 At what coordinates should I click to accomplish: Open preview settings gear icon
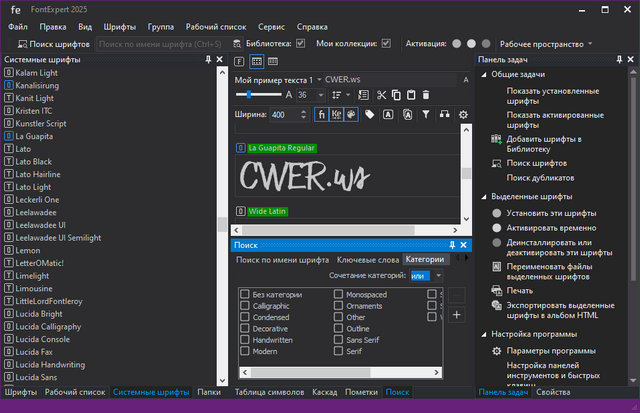pyautogui.click(x=463, y=115)
